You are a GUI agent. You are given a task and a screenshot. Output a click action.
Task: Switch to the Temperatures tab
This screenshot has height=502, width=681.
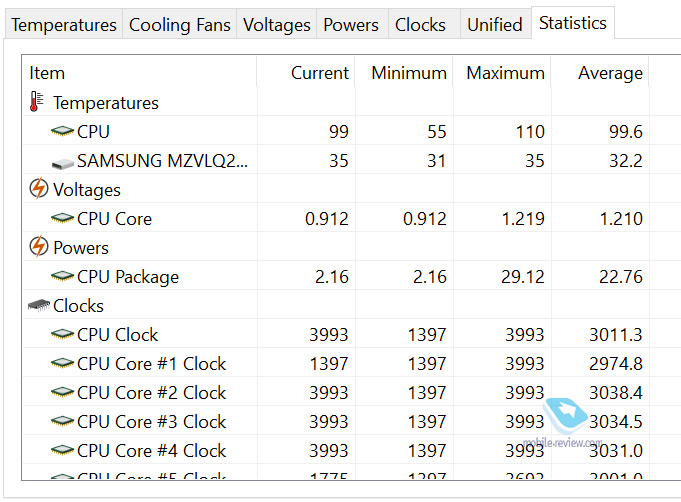click(x=63, y=25)
